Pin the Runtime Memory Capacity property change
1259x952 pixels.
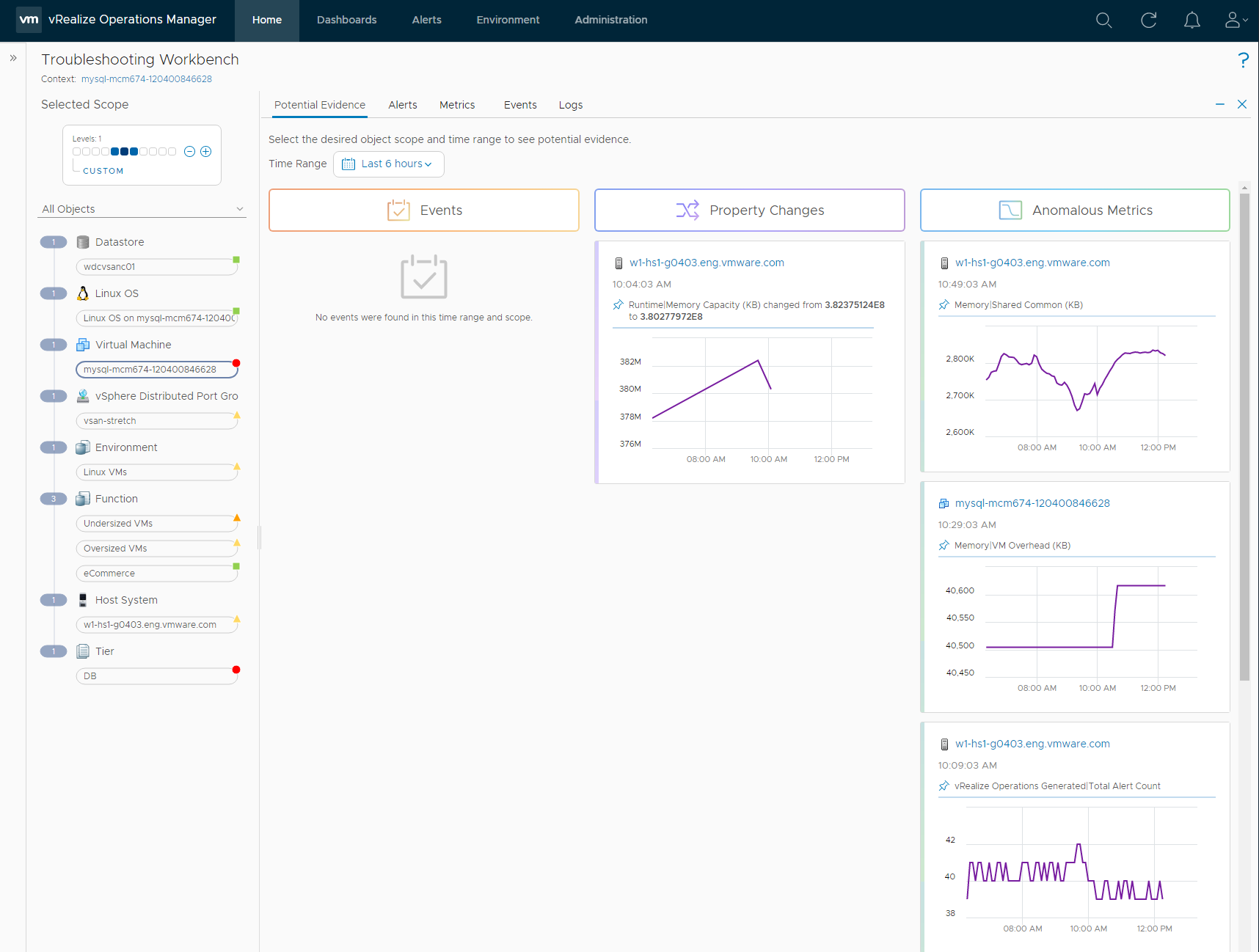[x=618, y=305]
